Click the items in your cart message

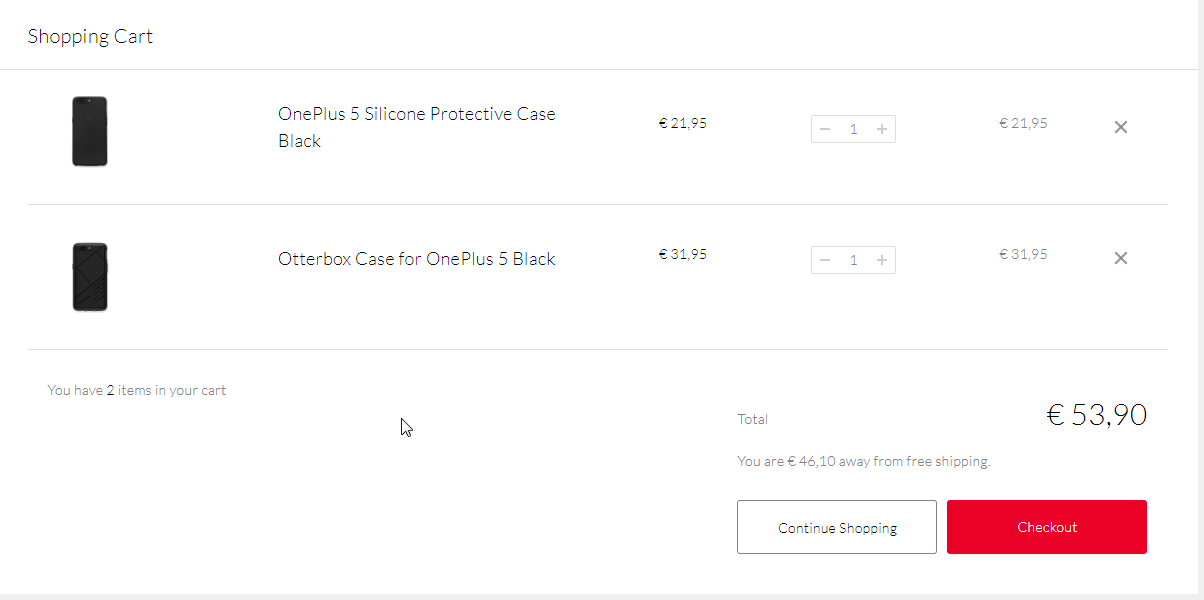point(137,390)
